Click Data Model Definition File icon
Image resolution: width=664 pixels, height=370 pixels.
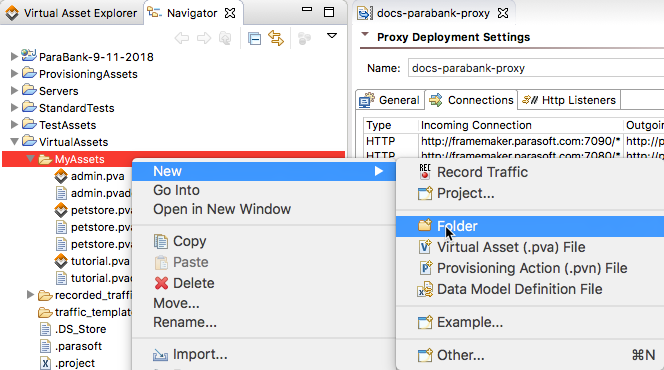coord(425,289)
